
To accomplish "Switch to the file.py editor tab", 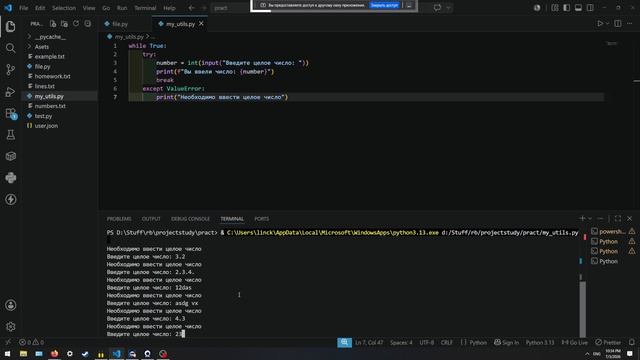I will pos(119,24).
